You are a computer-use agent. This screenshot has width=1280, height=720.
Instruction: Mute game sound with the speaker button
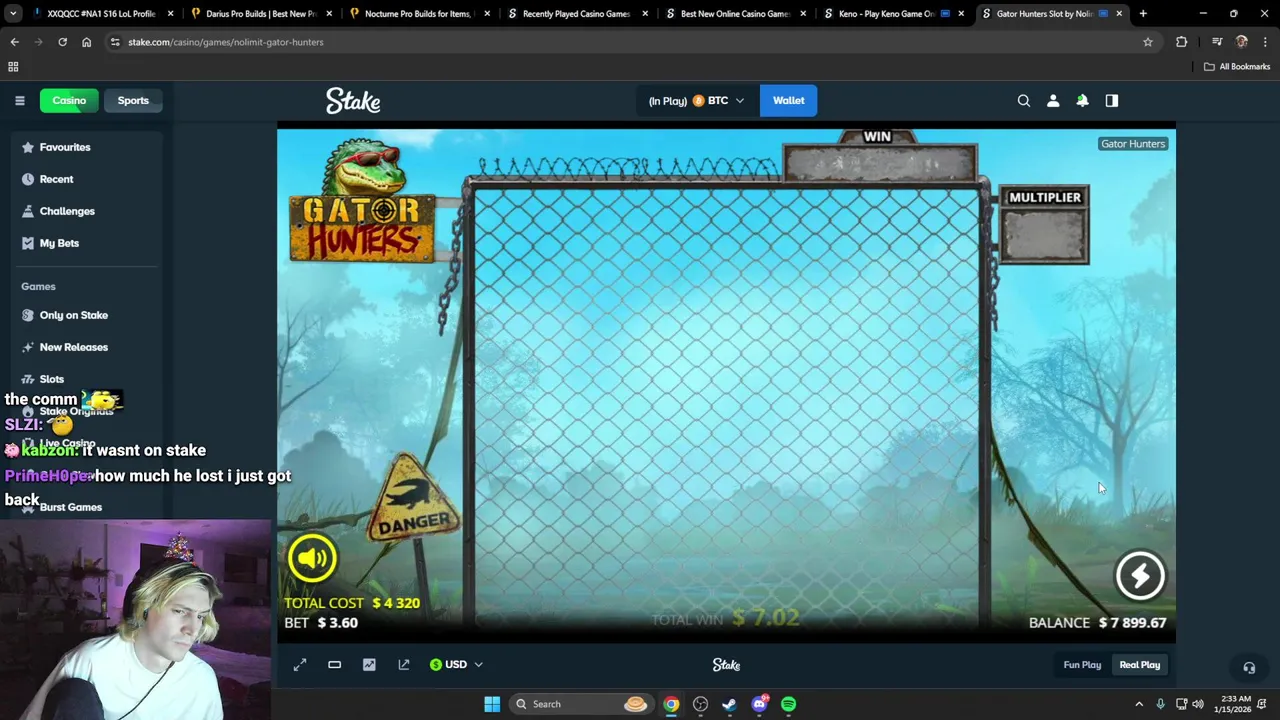312,558
